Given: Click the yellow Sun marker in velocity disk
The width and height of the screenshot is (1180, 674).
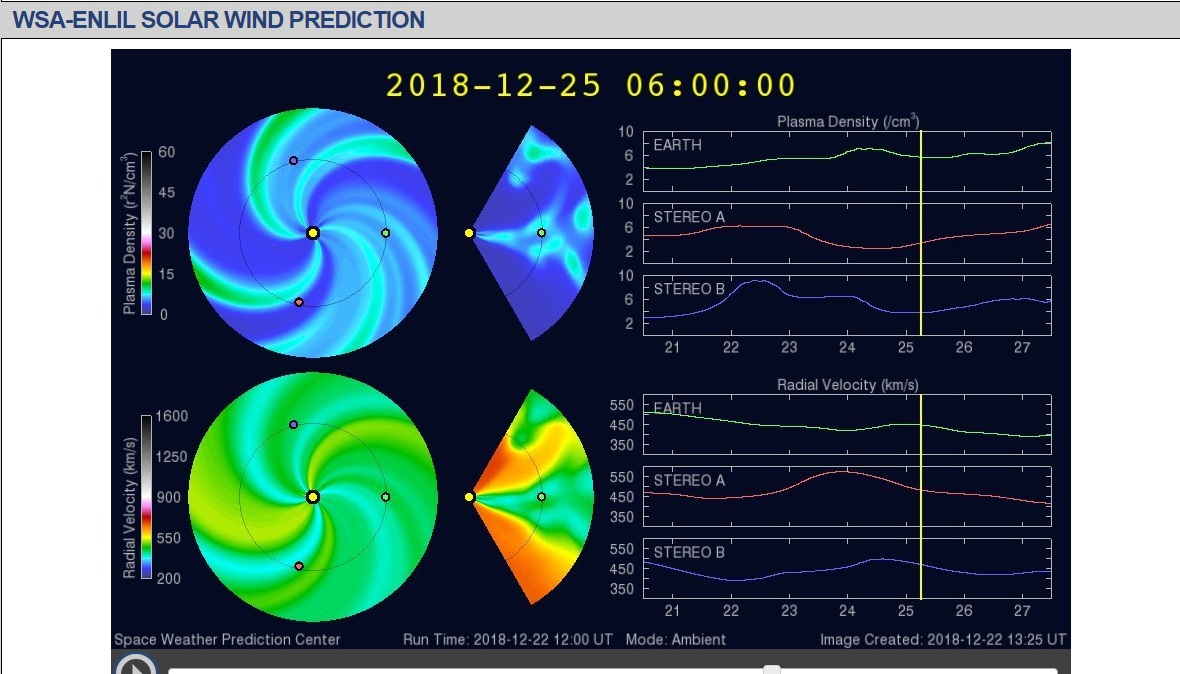Looking at the screenshot, I should pos(313,497).
